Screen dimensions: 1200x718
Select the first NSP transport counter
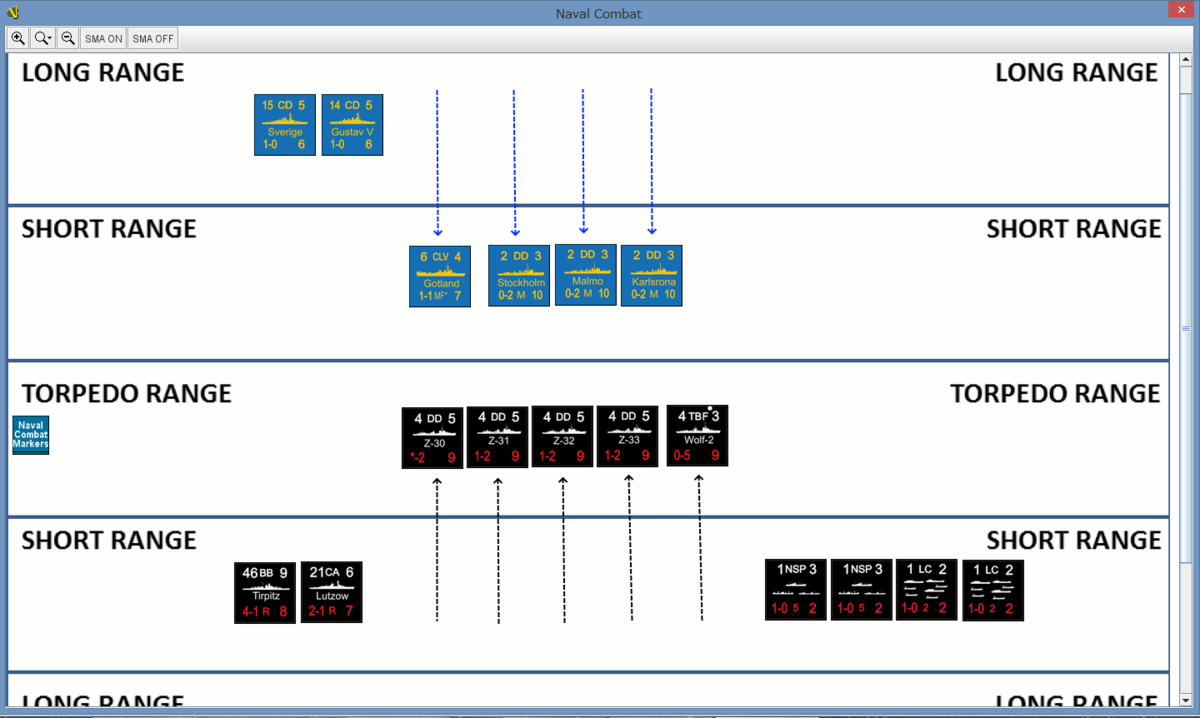(x=796, y=590)
